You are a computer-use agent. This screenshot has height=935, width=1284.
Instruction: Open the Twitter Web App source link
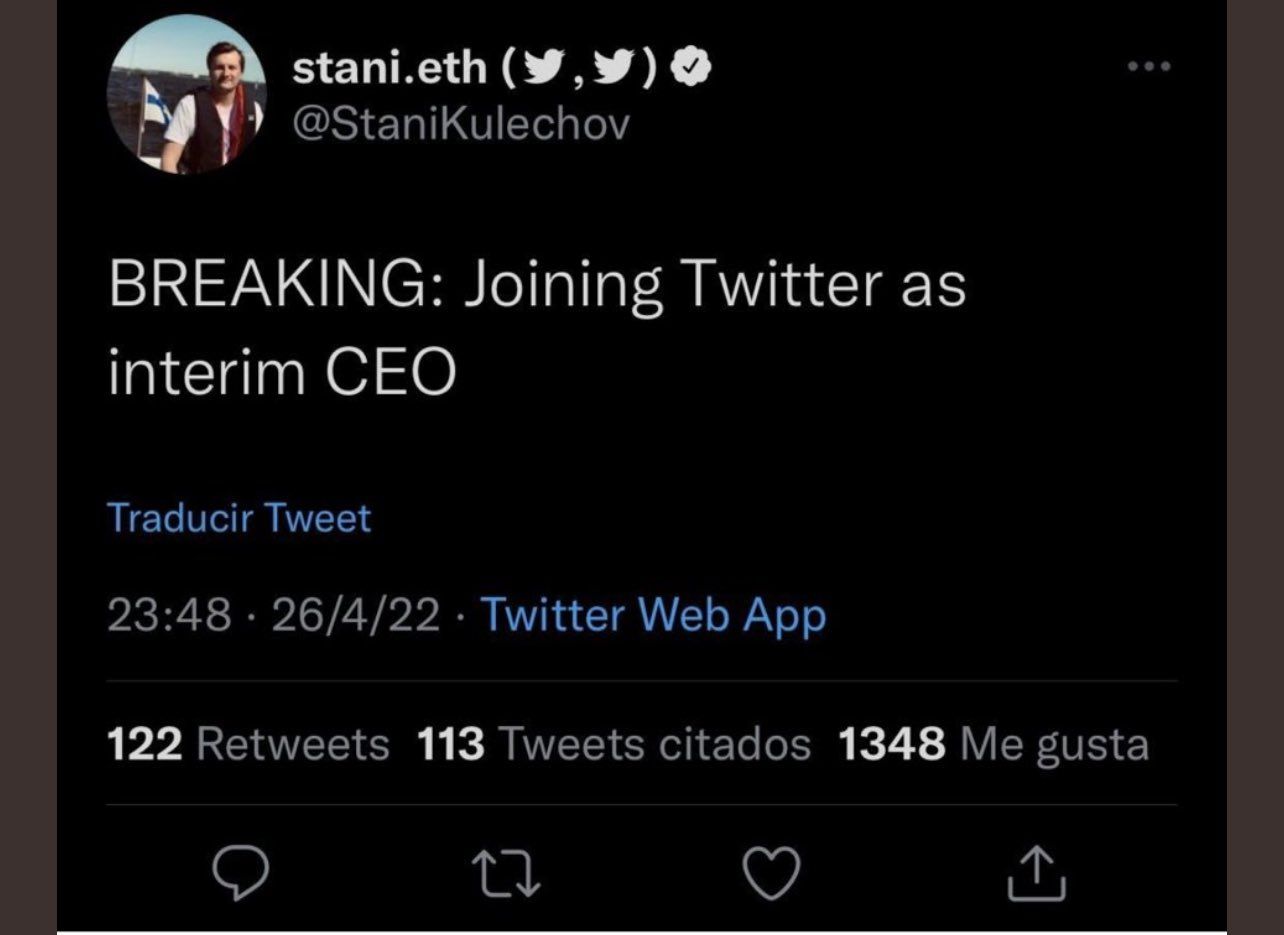tap(654, 615)
